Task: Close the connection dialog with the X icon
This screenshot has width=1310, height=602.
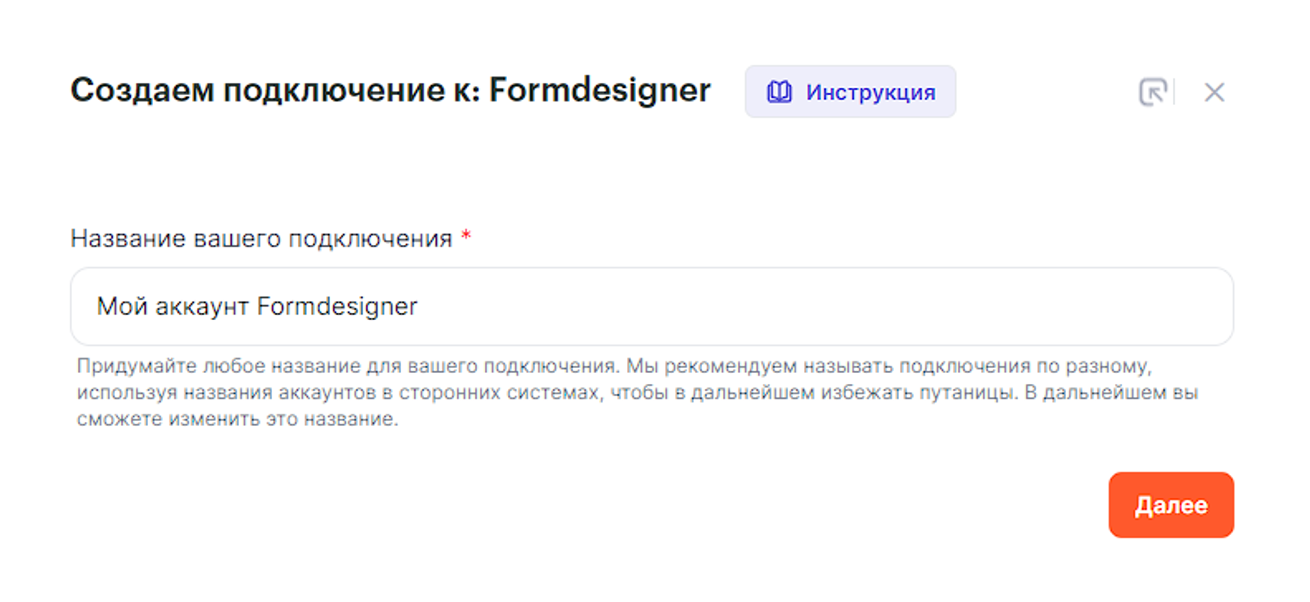Action: (1214, 93)
